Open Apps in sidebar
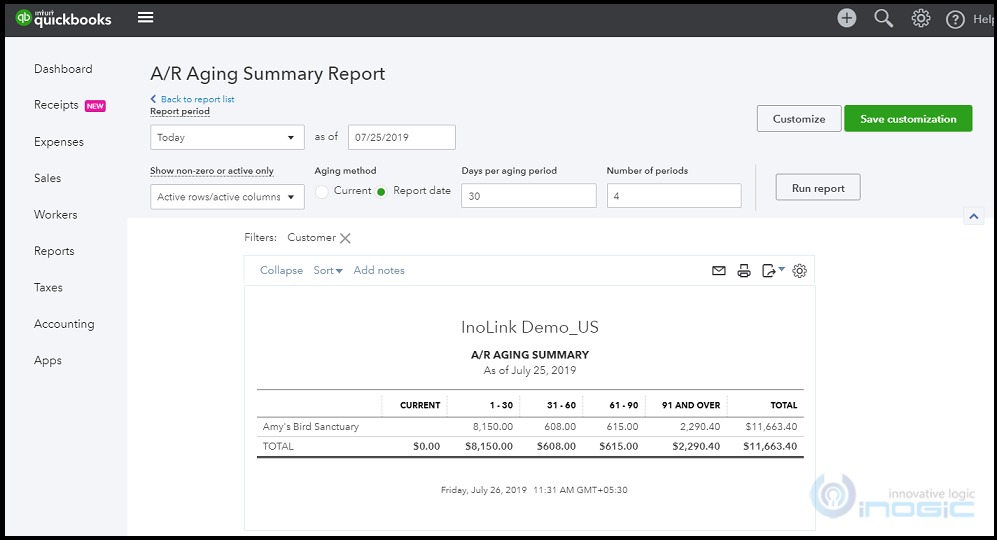Screen dimensions: 997x540 (48, 360)
